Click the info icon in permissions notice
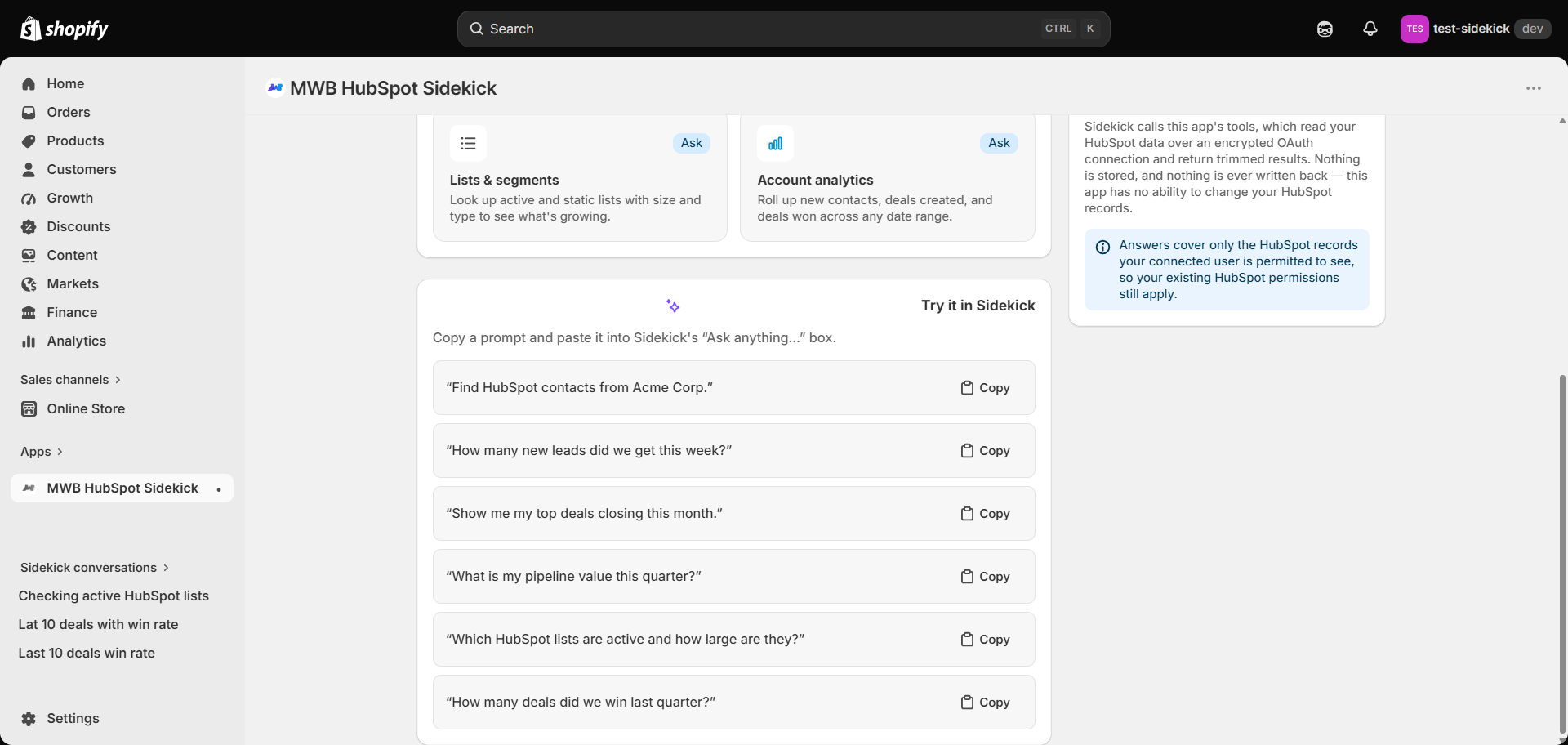1568x745 pixels. [1102, 247]
